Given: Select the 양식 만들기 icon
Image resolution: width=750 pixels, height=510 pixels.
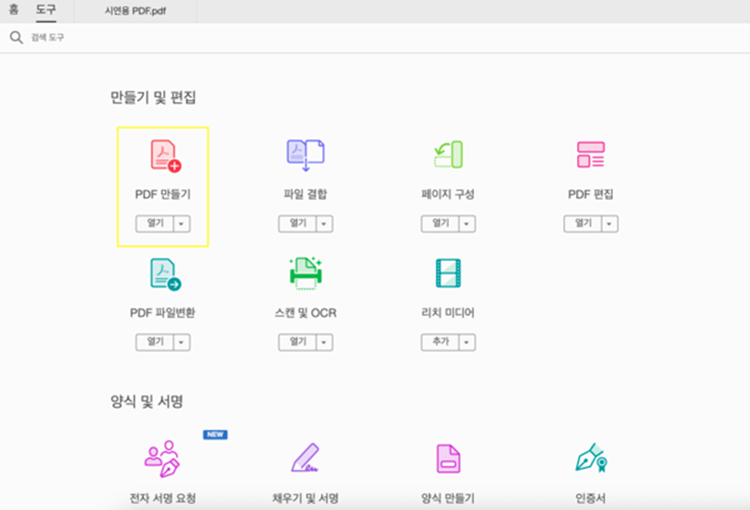Looking at the screenshot, I should click(448, 459).
